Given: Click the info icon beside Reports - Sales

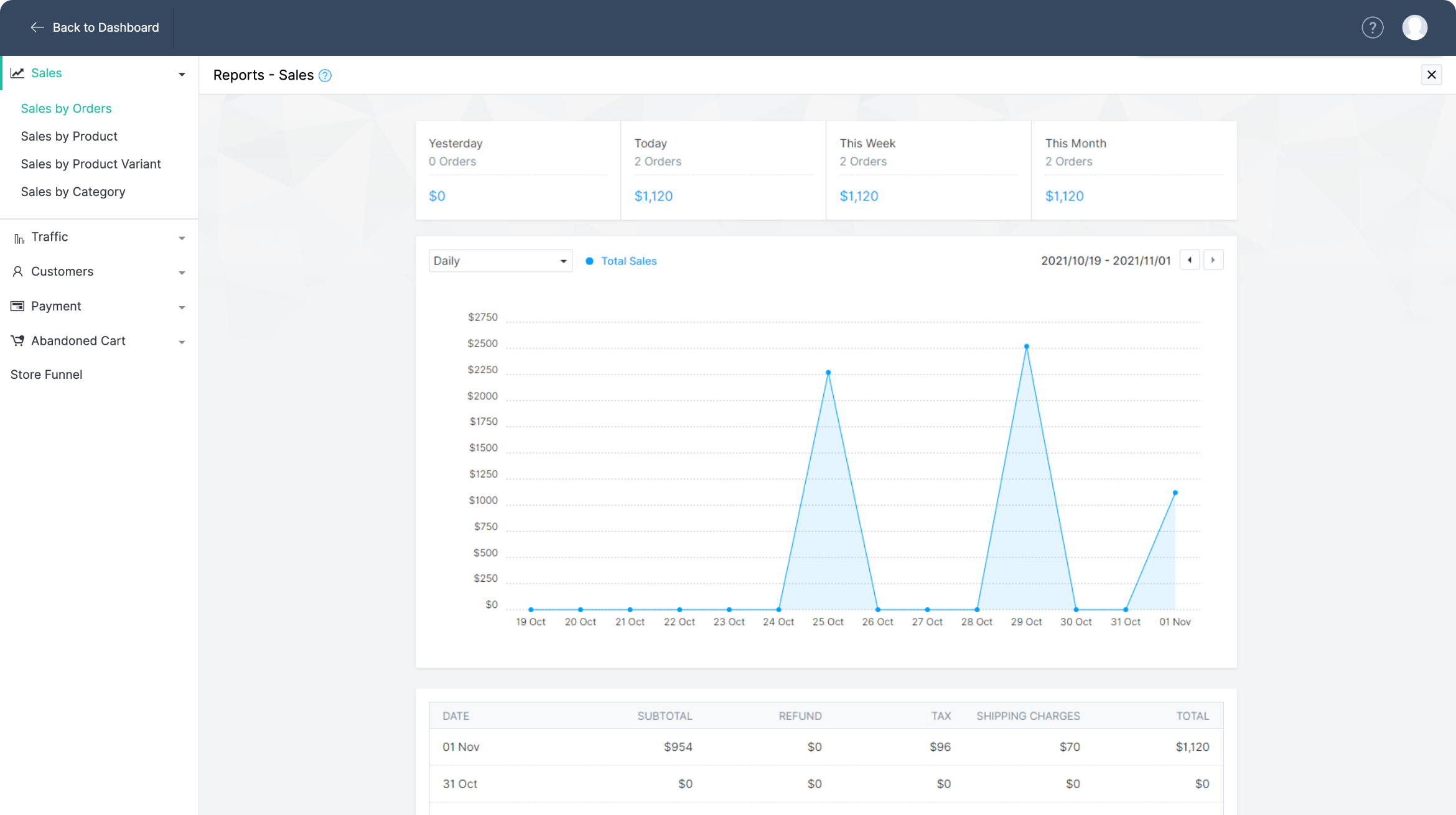Looking at the screenshot, I should pyautogui.click(x=325, y=76).
